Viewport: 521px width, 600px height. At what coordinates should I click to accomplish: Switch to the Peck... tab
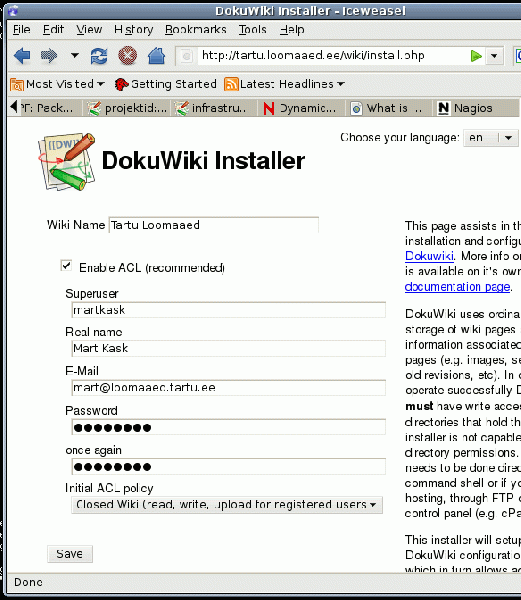click(51, 108)
